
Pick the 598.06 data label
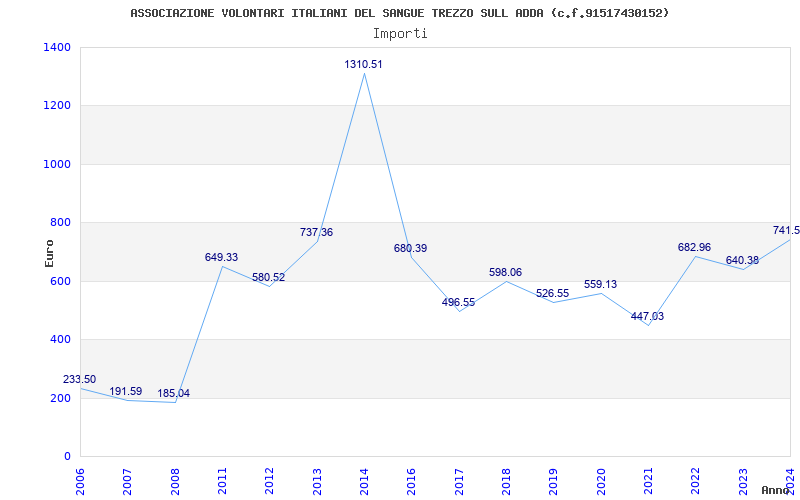[x=506, y=272]
